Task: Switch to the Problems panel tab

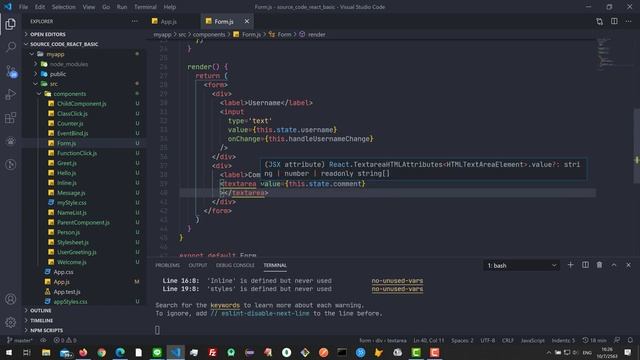Action: tap(167, 265)
